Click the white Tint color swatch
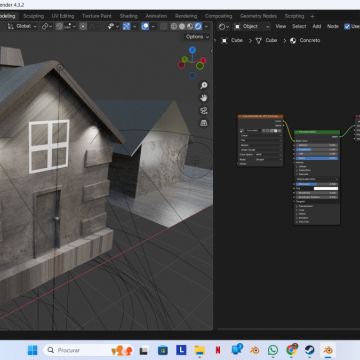This screenshot has width=360, height=360. pyautogui.click(x=326, y=189)
